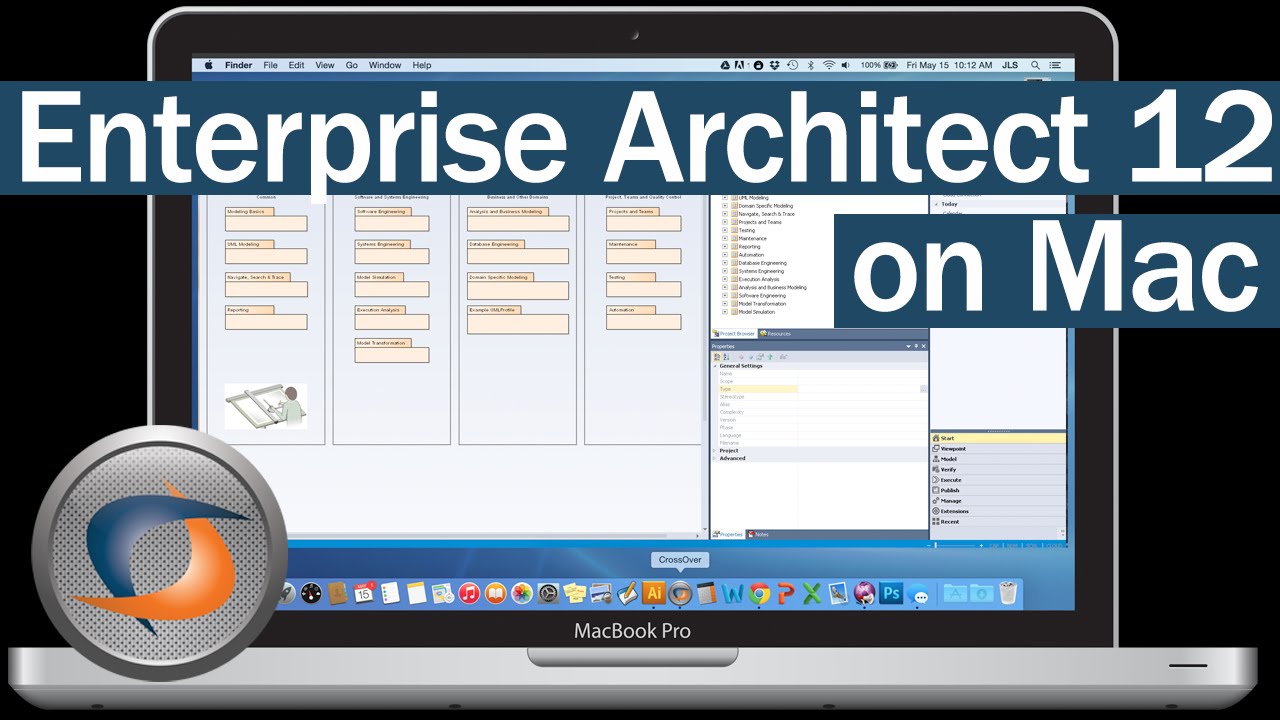
Task: Open Notification Center icon
Action: [x=1056, y=65]
